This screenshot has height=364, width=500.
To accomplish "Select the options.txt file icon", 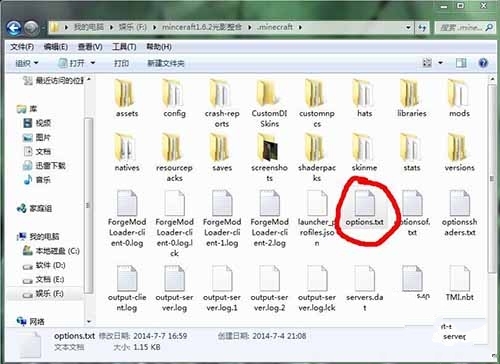I will [364, 203].
